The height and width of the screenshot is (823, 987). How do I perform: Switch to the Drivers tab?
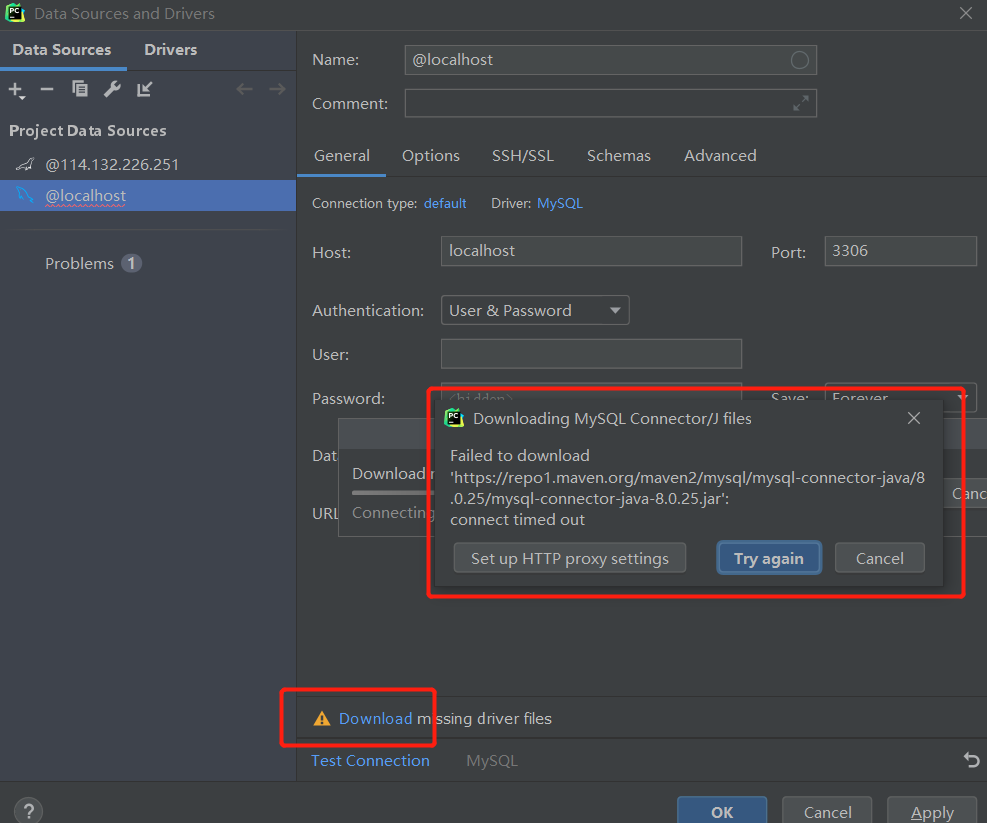171,50
